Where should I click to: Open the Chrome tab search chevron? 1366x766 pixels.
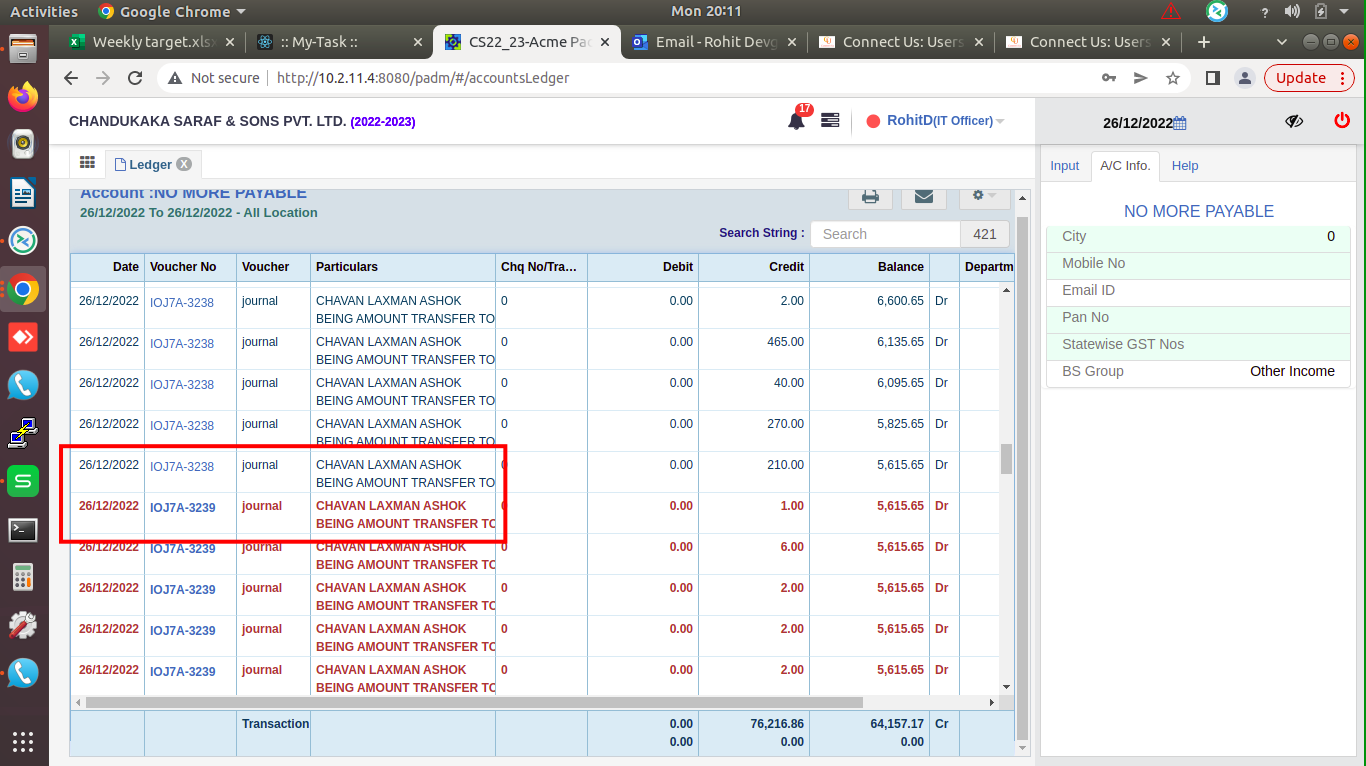[x=1283, y=42]
